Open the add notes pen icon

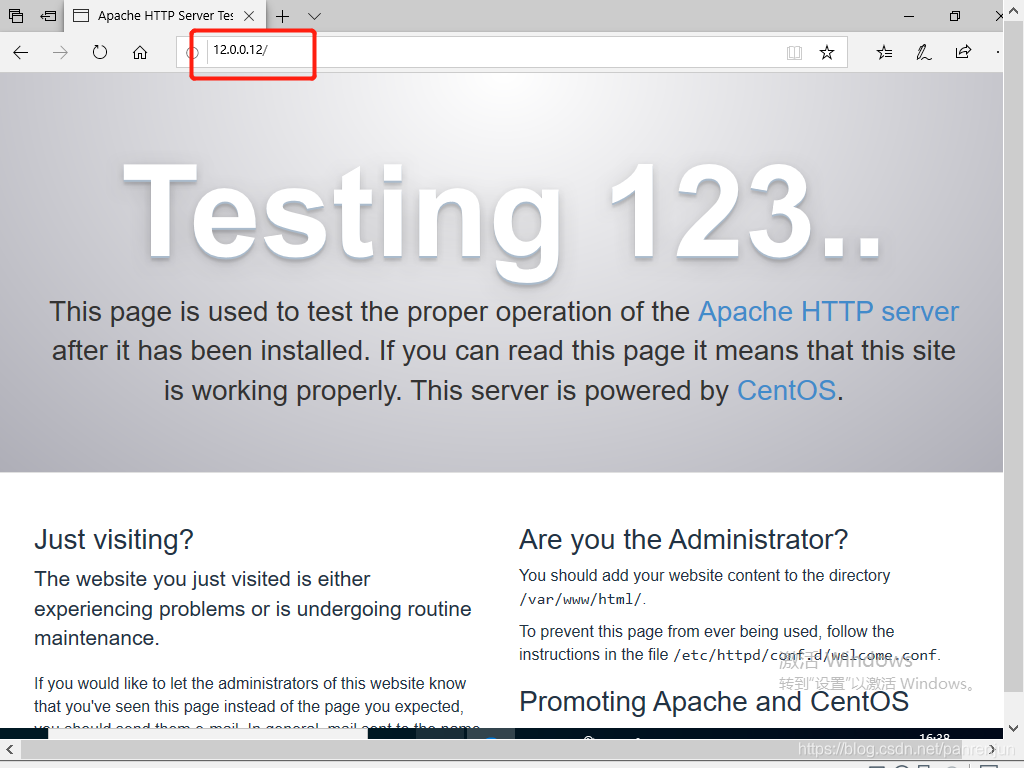point(923,52)
